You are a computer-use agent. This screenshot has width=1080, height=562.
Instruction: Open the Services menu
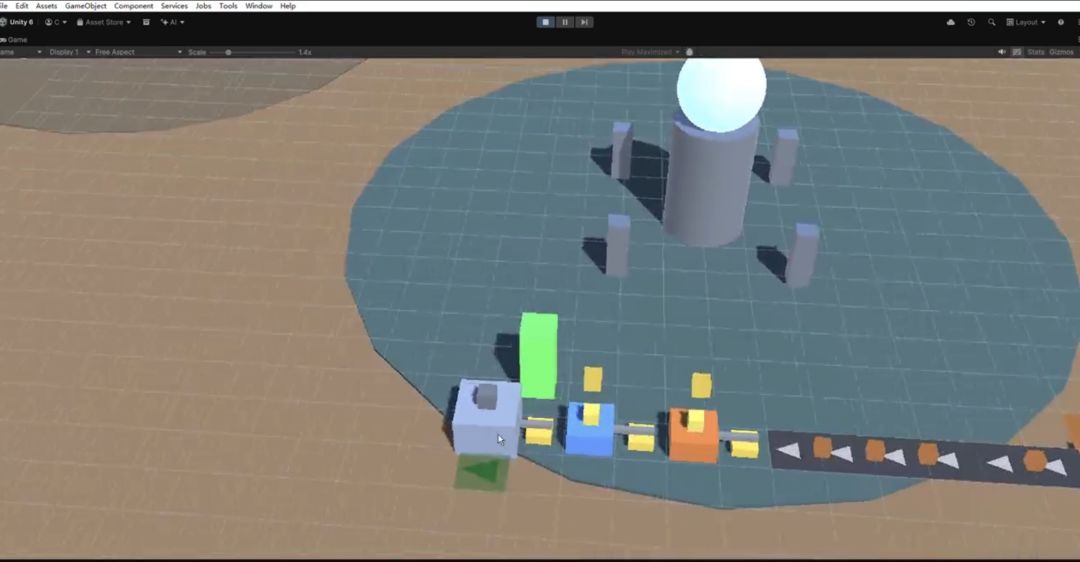pyautogui.click(x=174, y=6)
